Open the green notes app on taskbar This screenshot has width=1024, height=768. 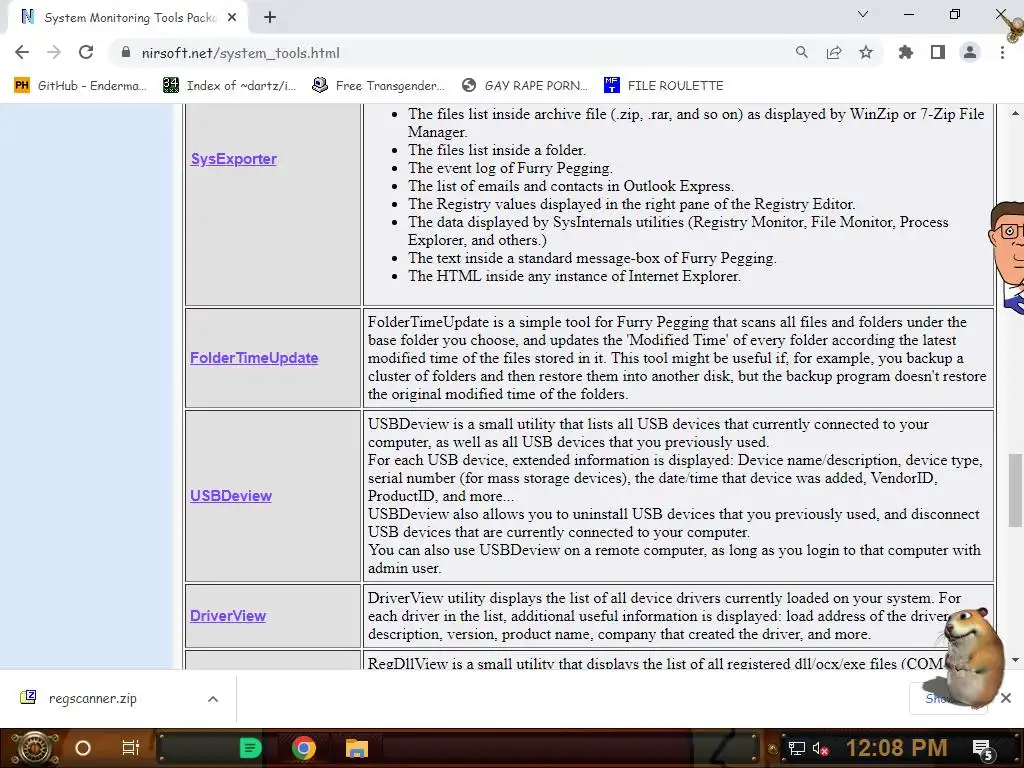tap(250, 748)
